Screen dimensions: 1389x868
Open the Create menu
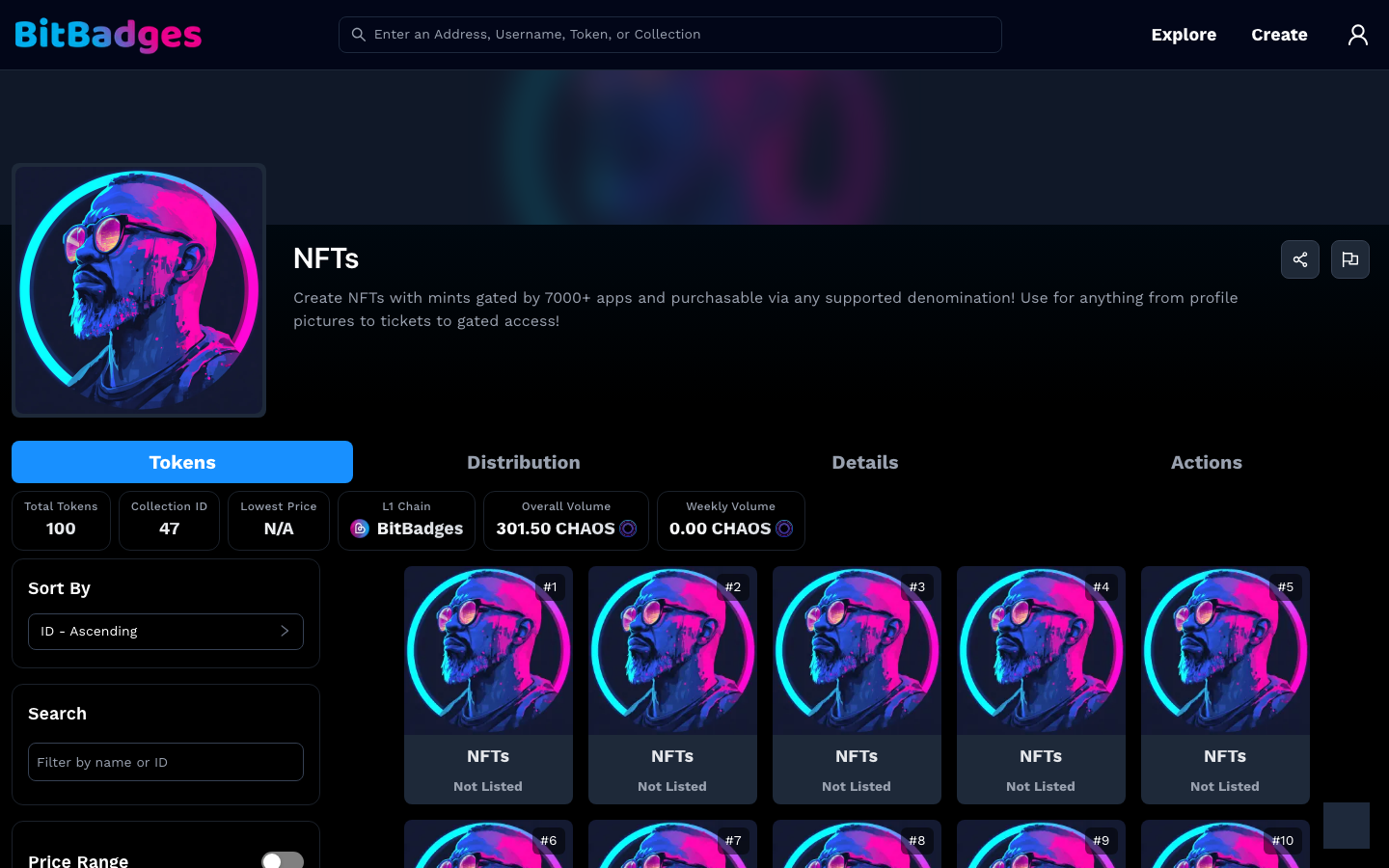[x=1279, y=35]
